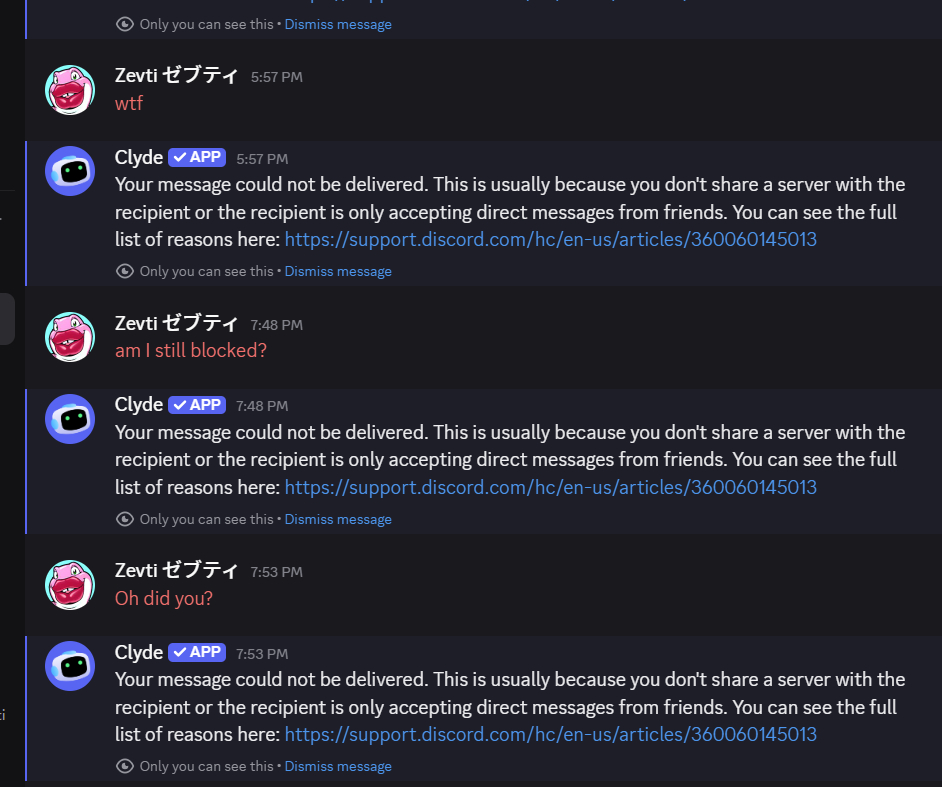
Task: Click the APP badge on the 5:57 PM Clyde message
Action: point(197,157)
